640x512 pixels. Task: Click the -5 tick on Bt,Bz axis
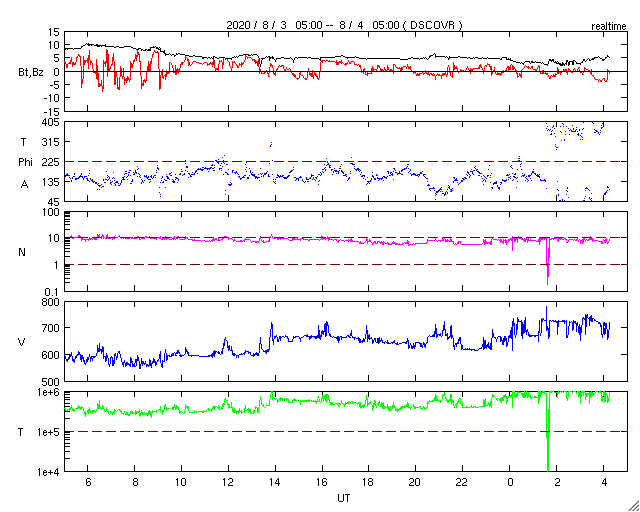53,85
